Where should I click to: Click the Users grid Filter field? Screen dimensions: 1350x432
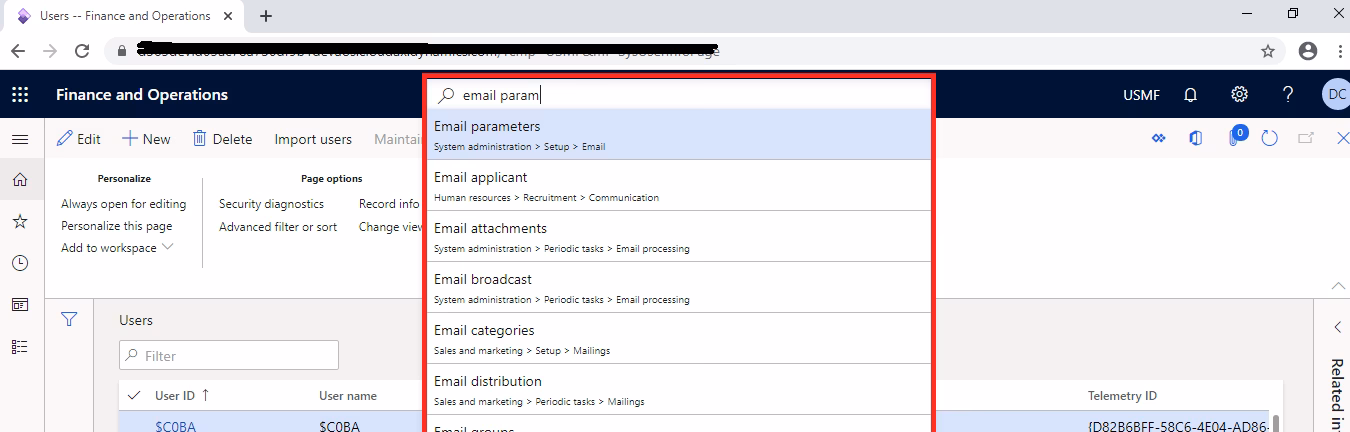(x=229, y=355)
